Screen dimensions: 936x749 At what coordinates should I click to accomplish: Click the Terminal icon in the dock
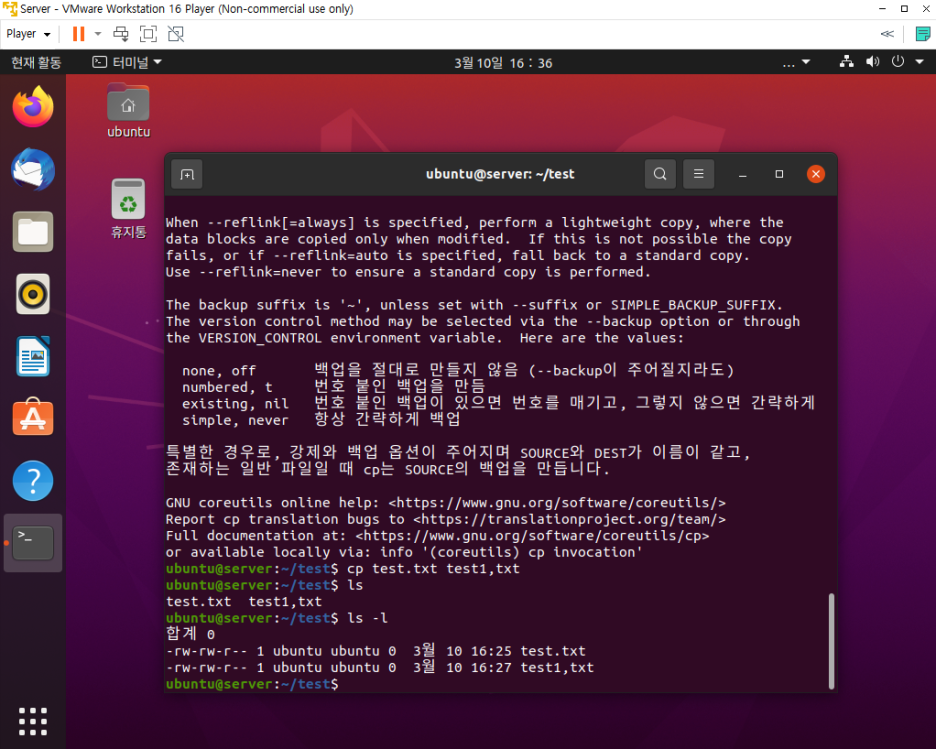coord(33,543)
